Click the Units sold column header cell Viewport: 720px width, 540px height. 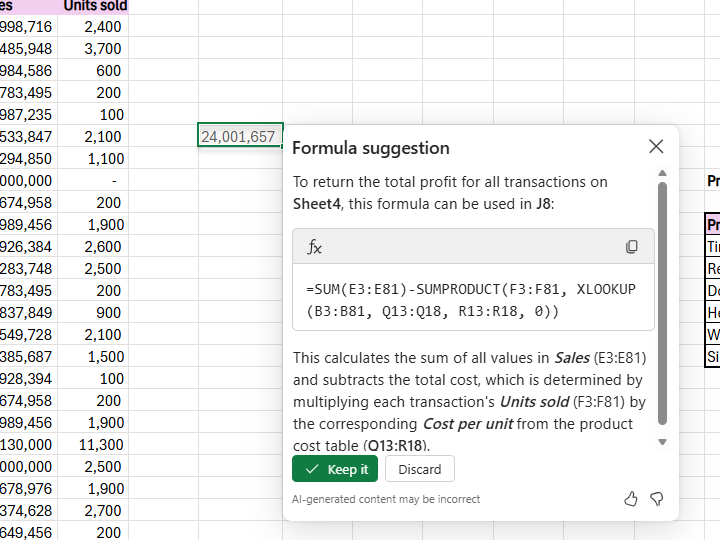coord(94,6)
